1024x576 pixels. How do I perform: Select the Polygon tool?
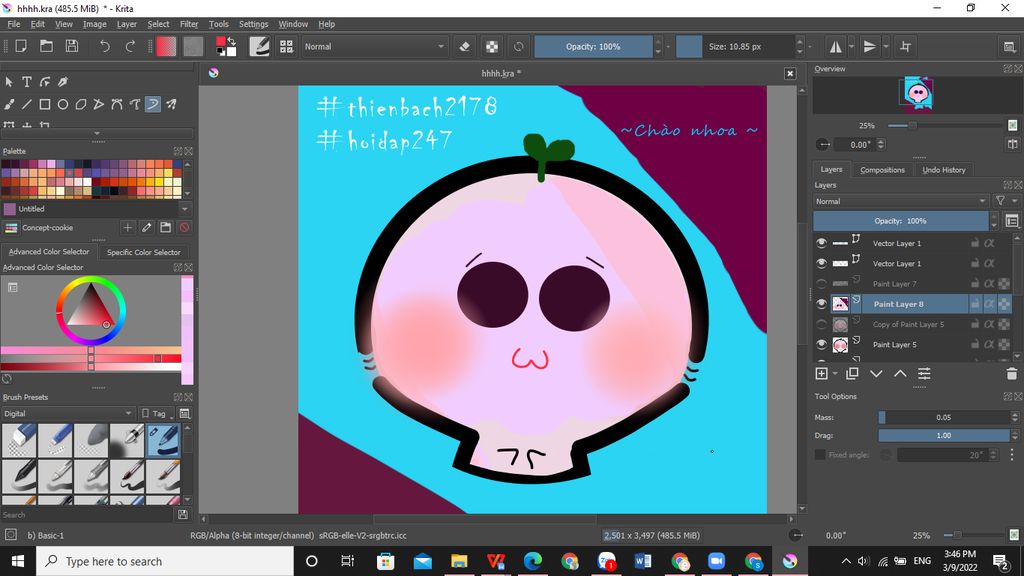81,104
